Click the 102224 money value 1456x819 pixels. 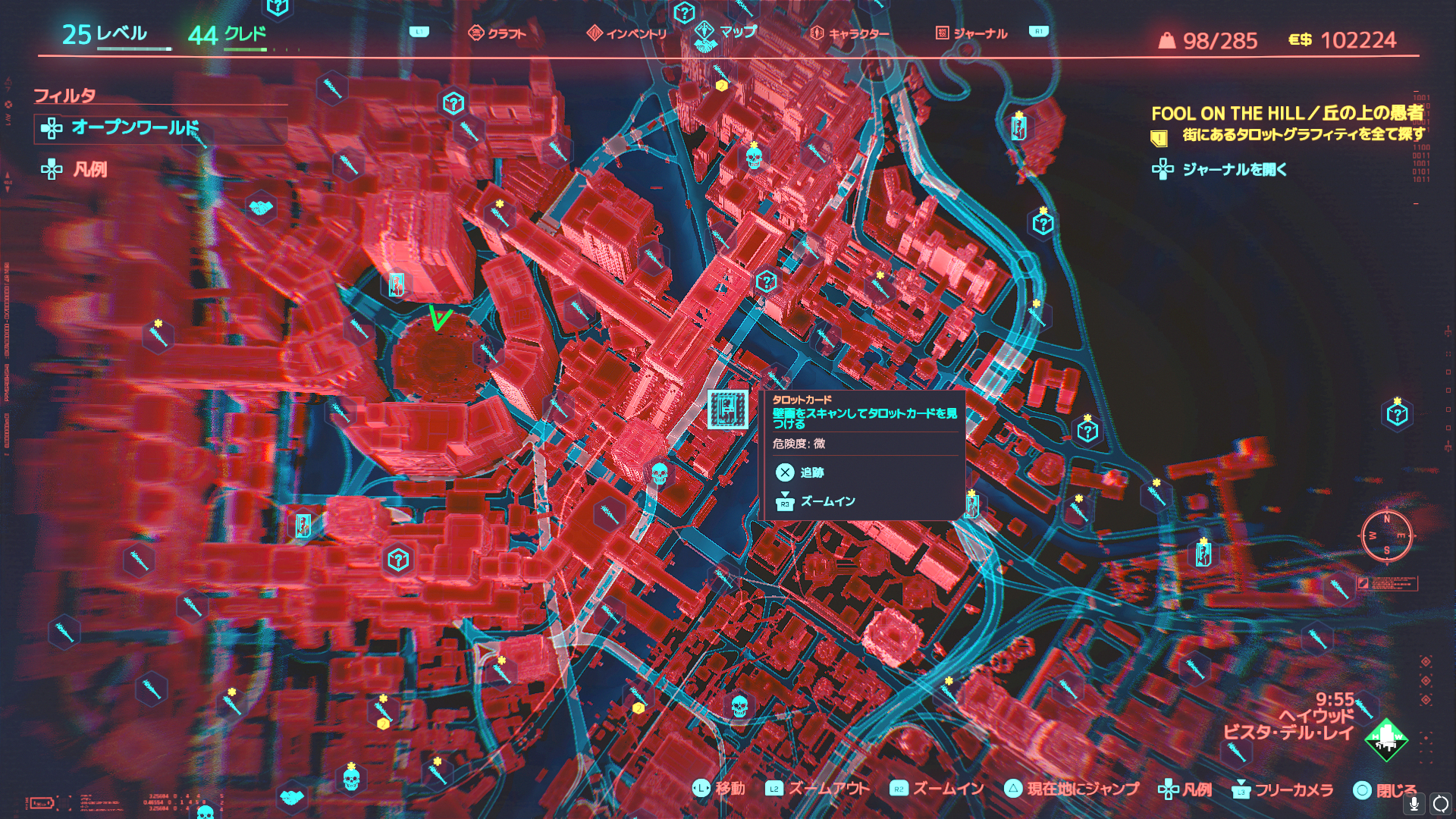(1358, 40)
